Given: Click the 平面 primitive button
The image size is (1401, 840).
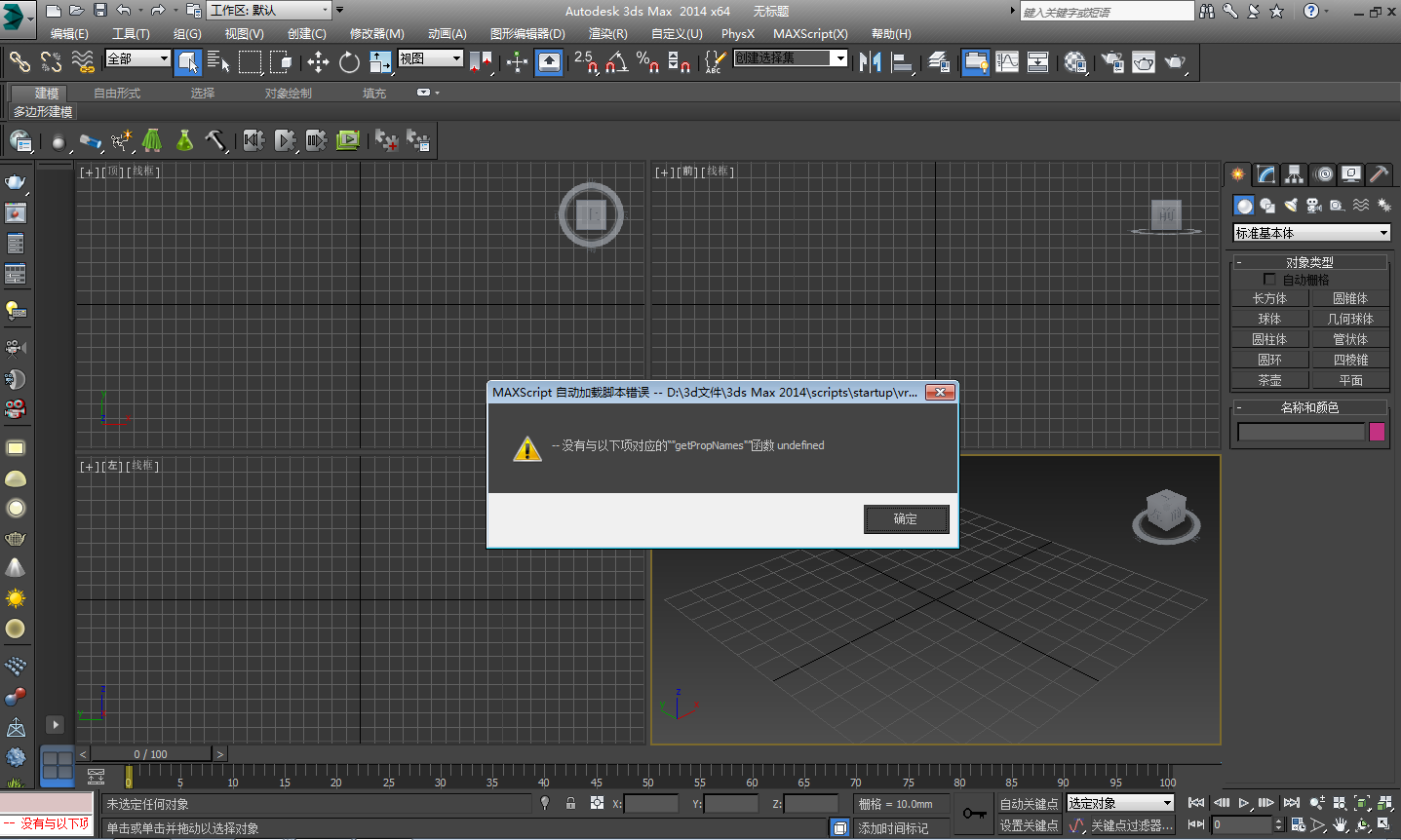Looking at the screenshot, I should tap(1350, 380).
